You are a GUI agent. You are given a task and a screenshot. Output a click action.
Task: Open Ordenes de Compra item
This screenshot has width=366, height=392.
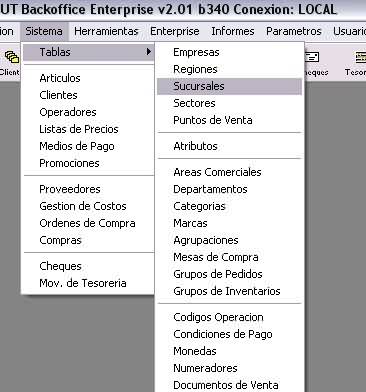(x=88, y=223)
